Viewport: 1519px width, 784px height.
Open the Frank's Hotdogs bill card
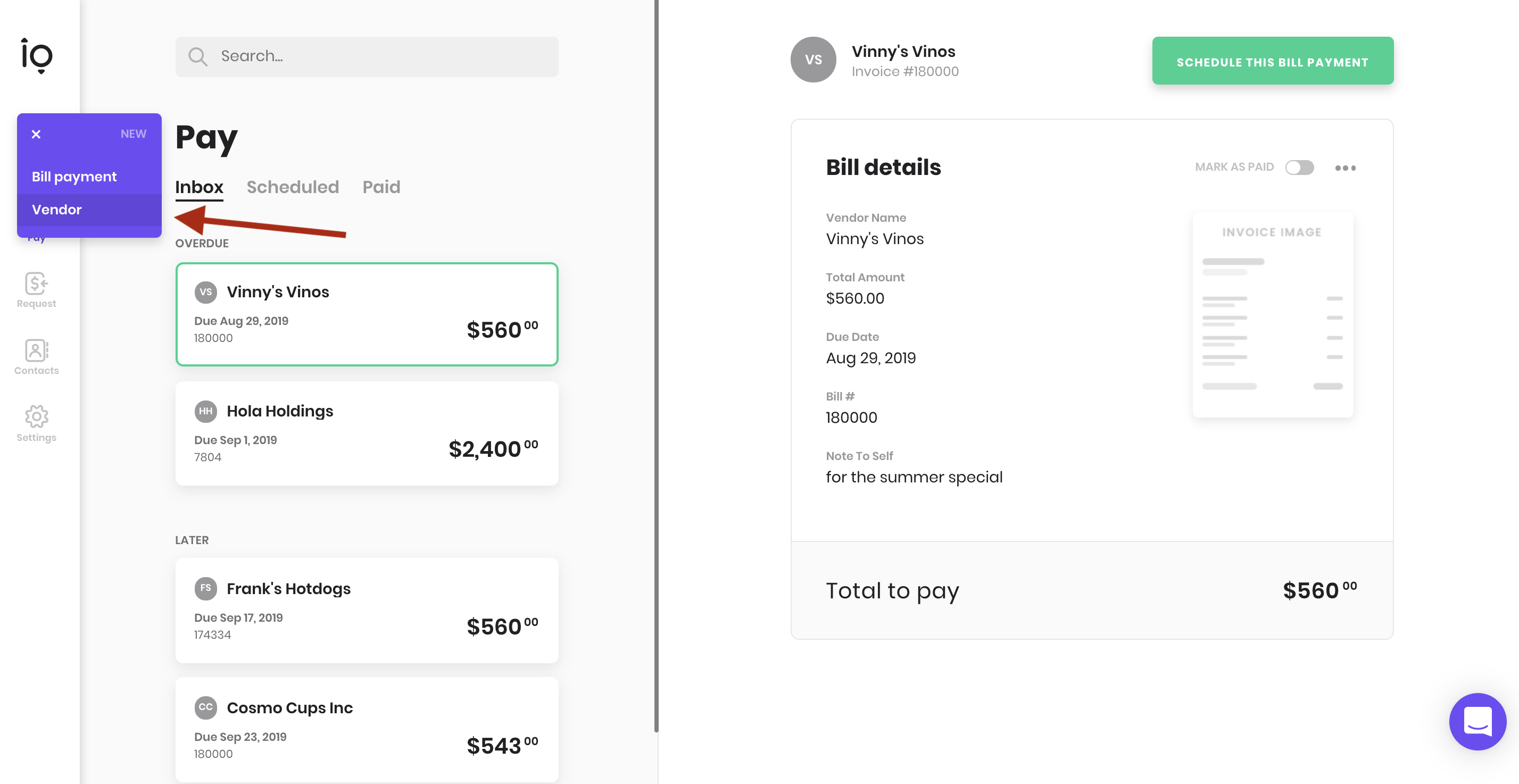[367, 611]
